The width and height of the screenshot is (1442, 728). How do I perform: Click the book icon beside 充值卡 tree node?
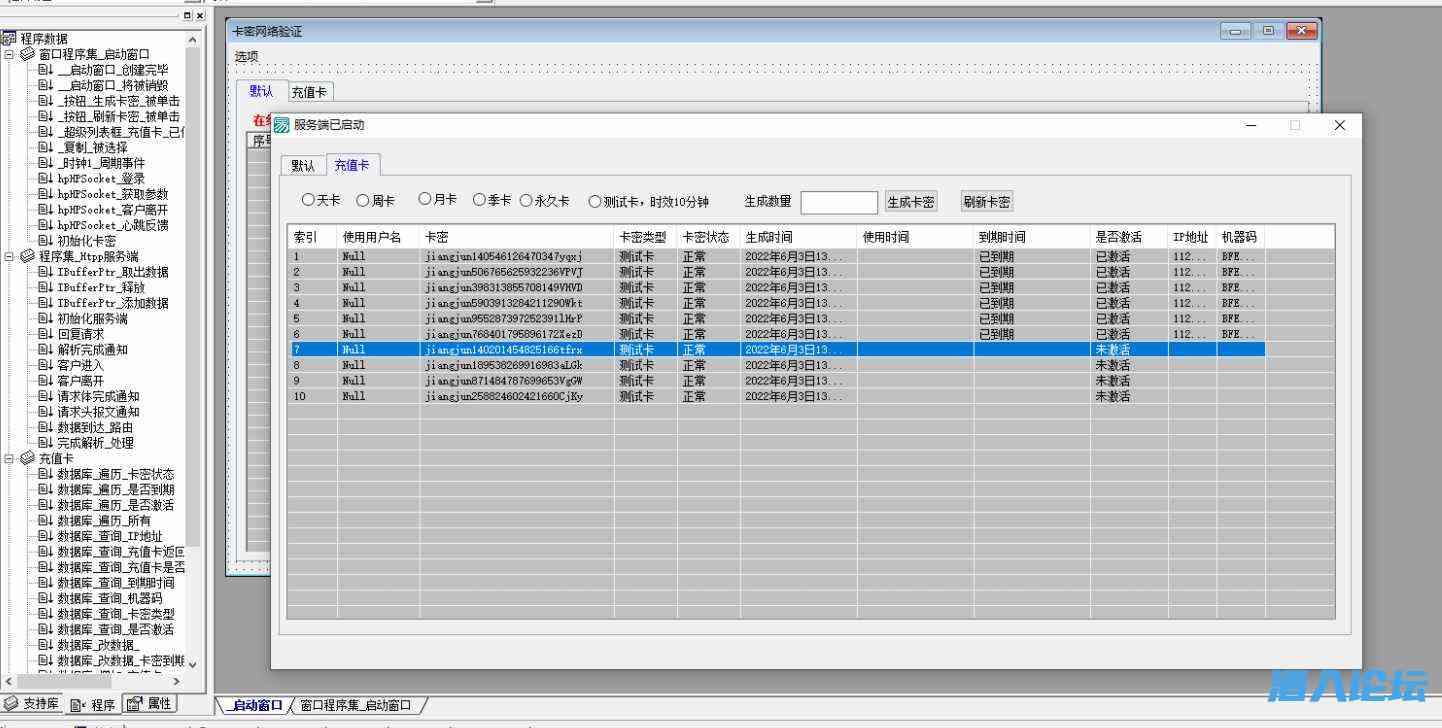tap(27, 458)
